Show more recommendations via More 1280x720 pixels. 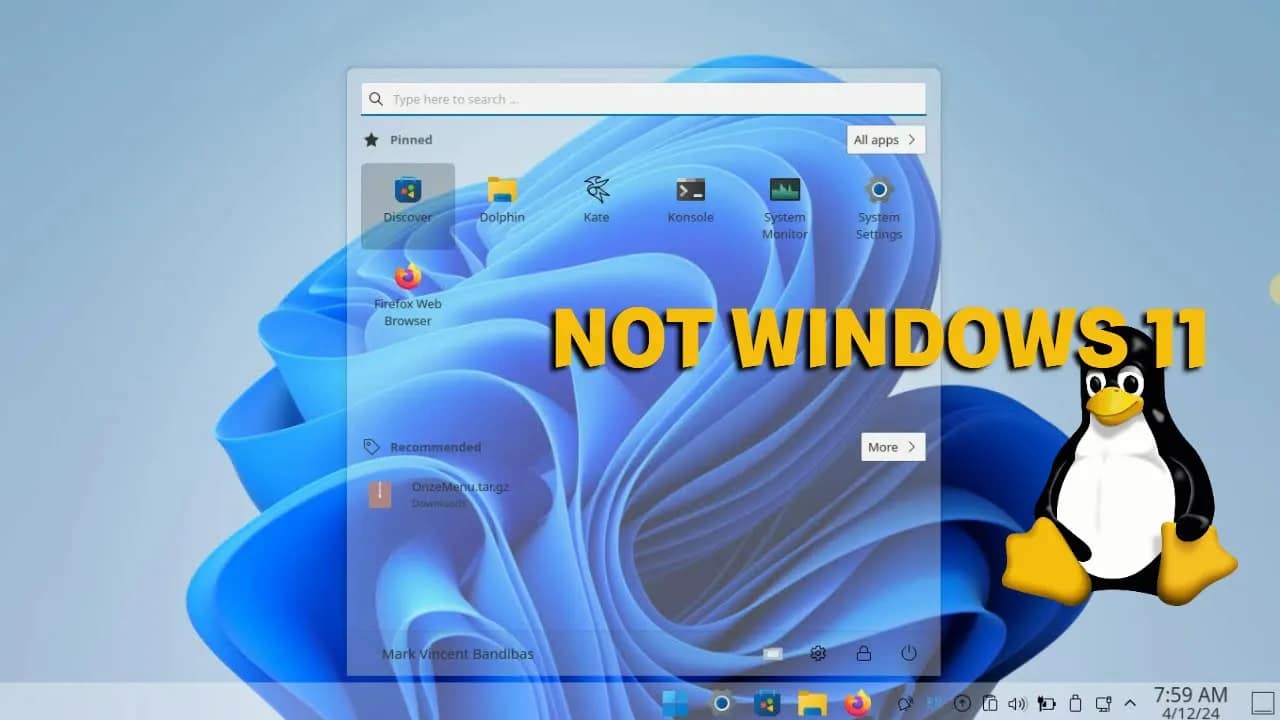tap(891, 447)
